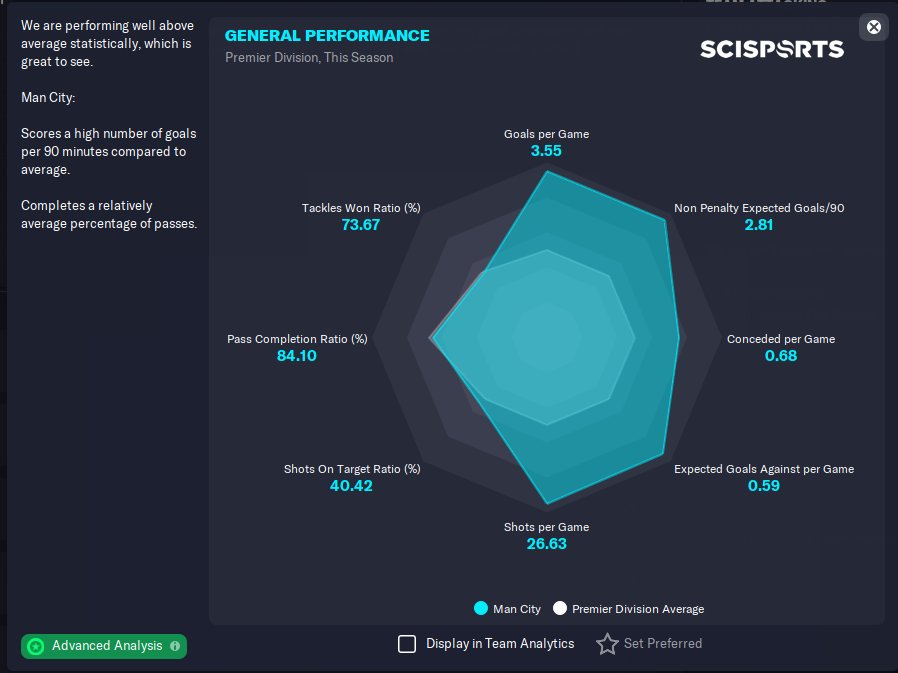898x673 pixels.
Task: Click the Set Preferred label
Action: click(662, 644)
